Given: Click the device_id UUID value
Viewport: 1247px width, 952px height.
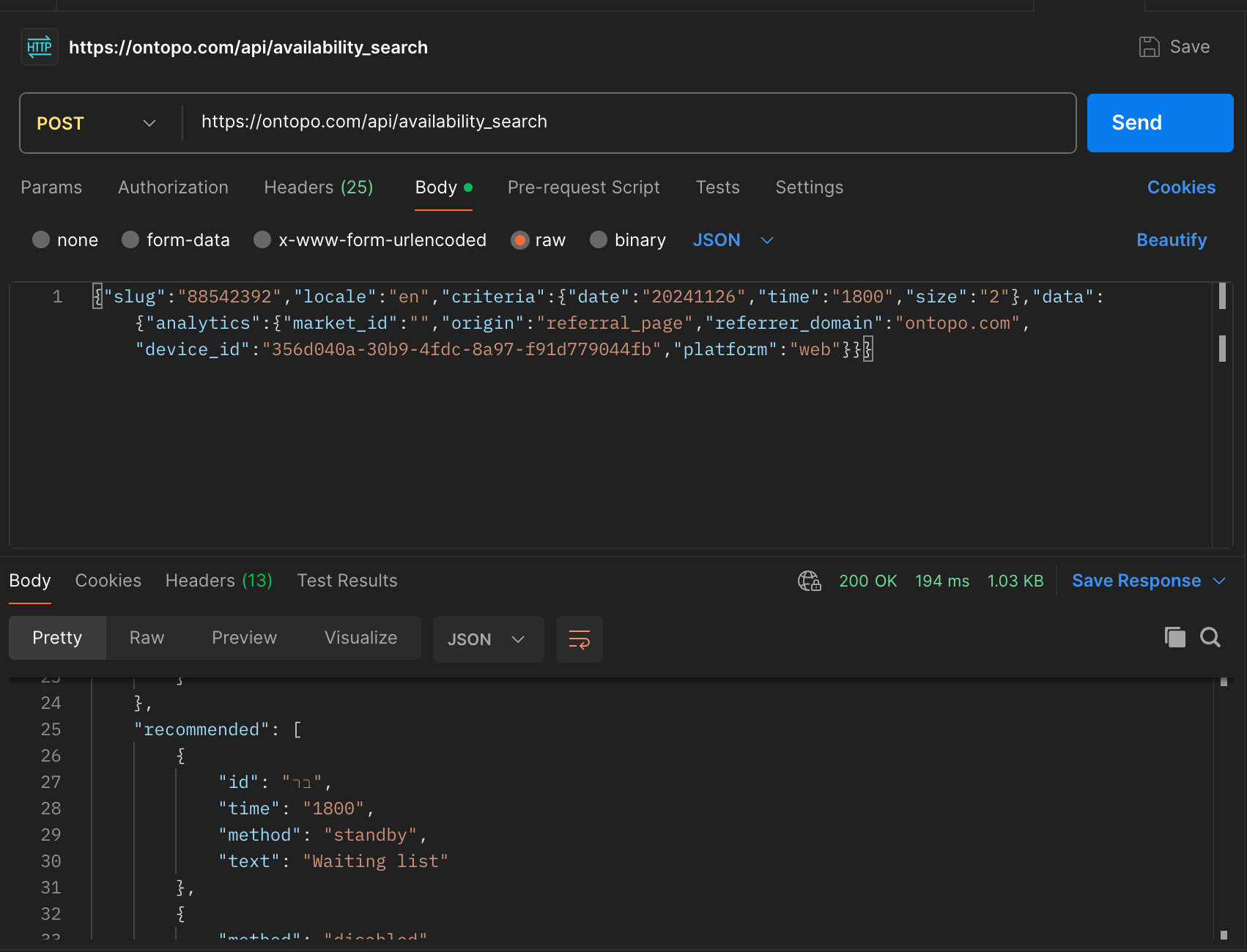Looking at the screenshot, I should coord(462,350).
